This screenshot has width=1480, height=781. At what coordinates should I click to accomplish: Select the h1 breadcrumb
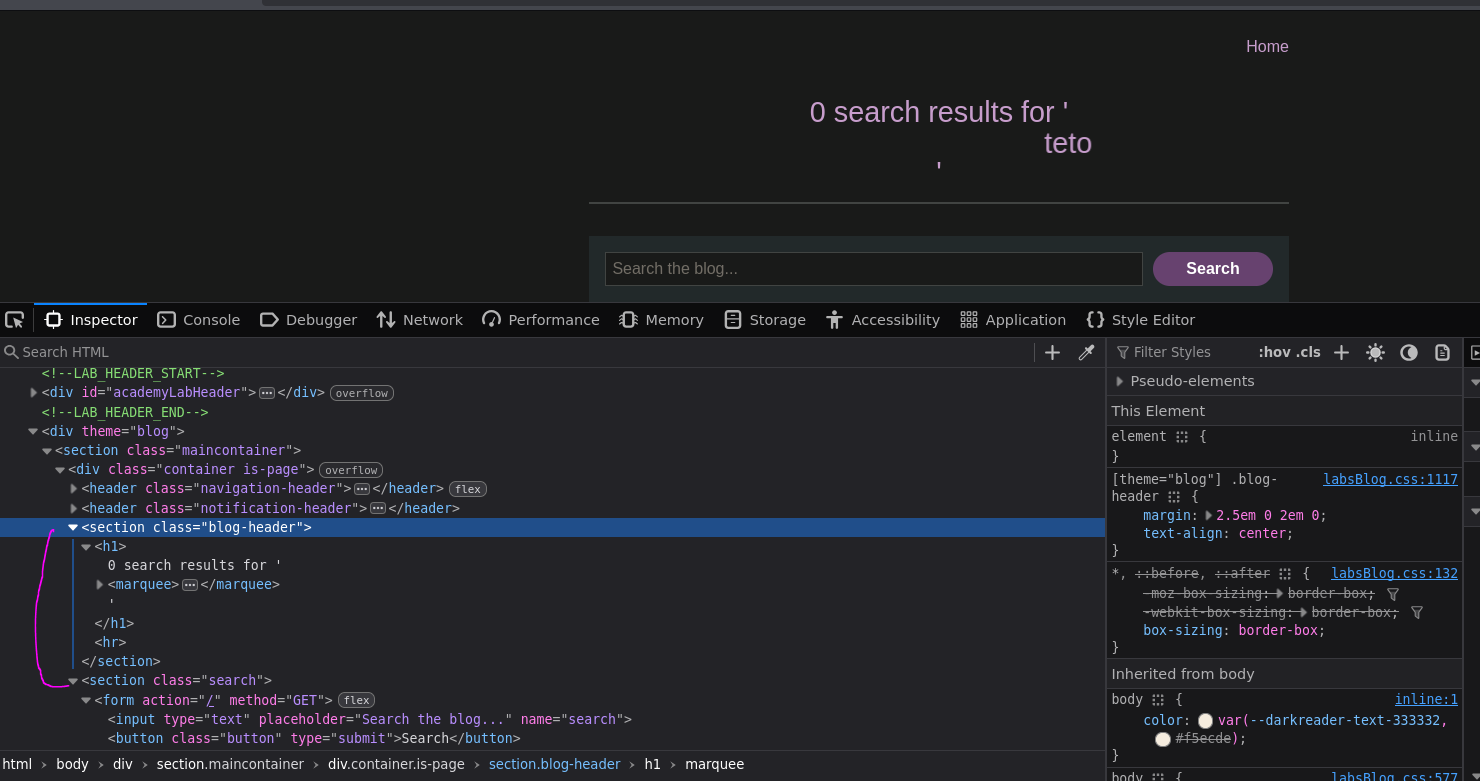pyautogui.click(x=652, y=764)
